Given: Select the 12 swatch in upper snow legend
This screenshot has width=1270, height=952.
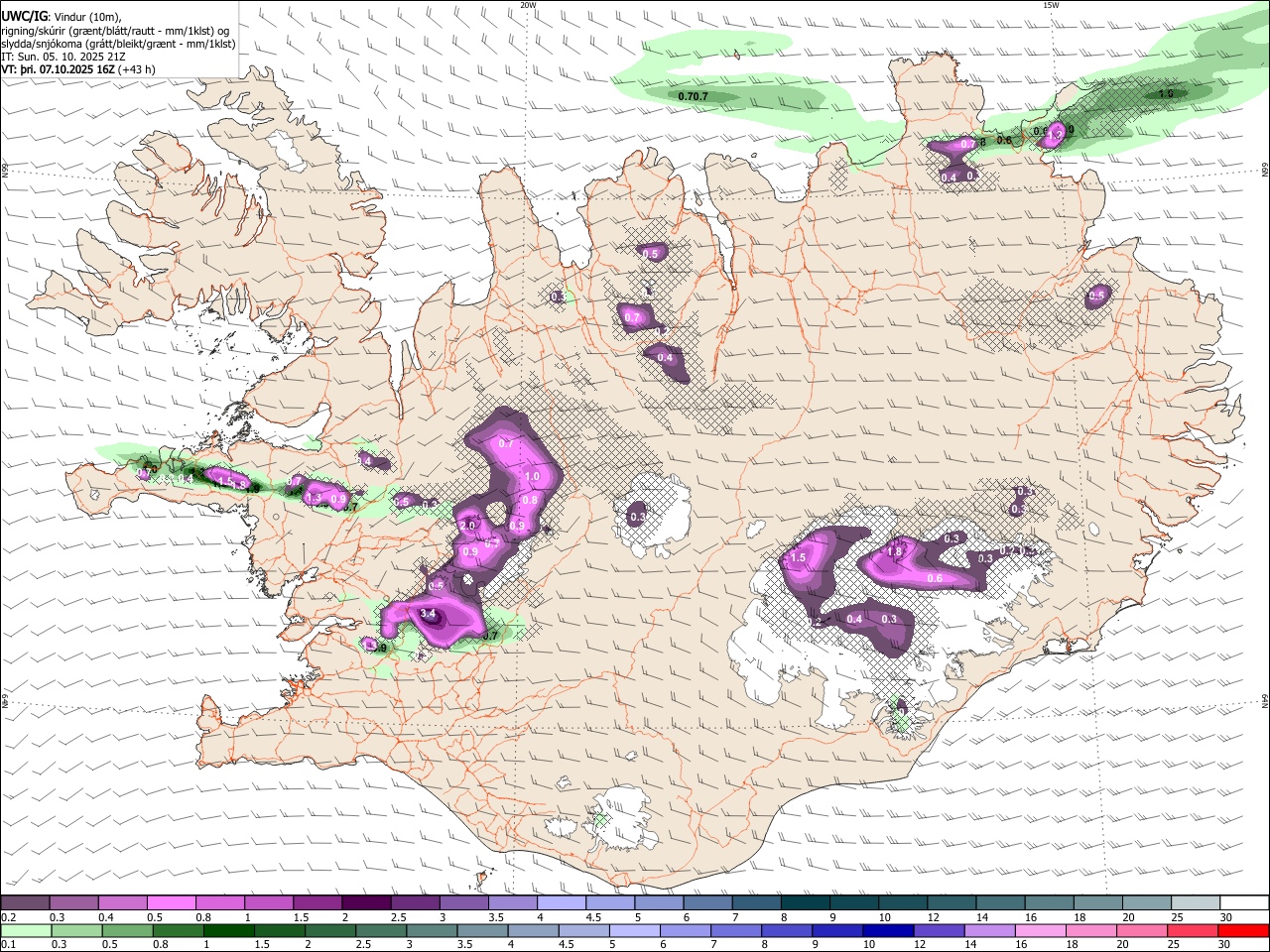Looking at the screenshot, I should pyautogui.click(x=952, y=903).
